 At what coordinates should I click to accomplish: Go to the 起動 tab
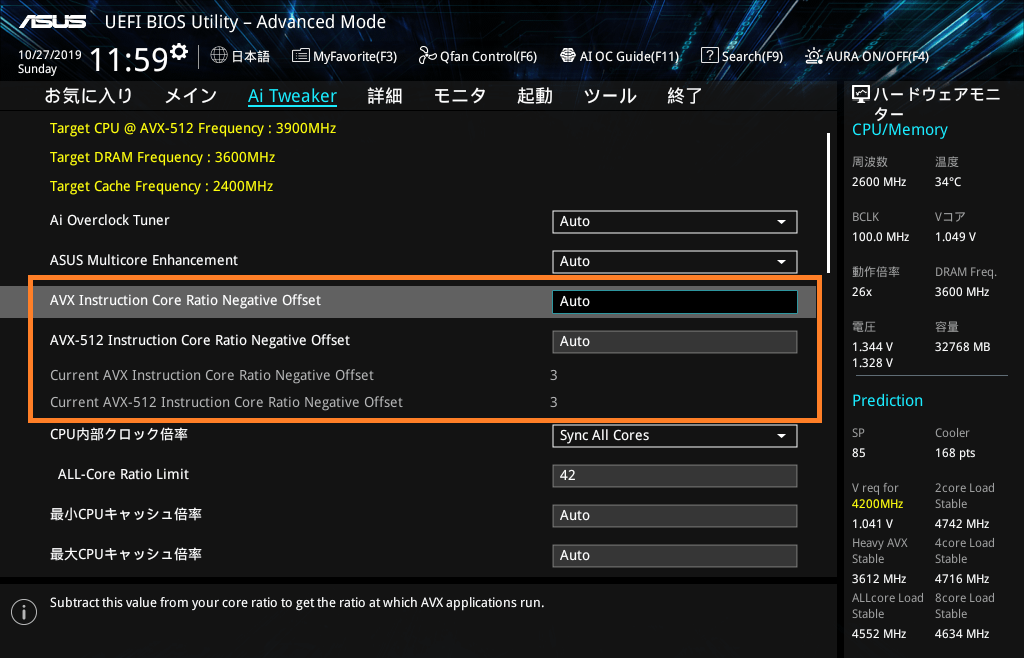point(534,96)
